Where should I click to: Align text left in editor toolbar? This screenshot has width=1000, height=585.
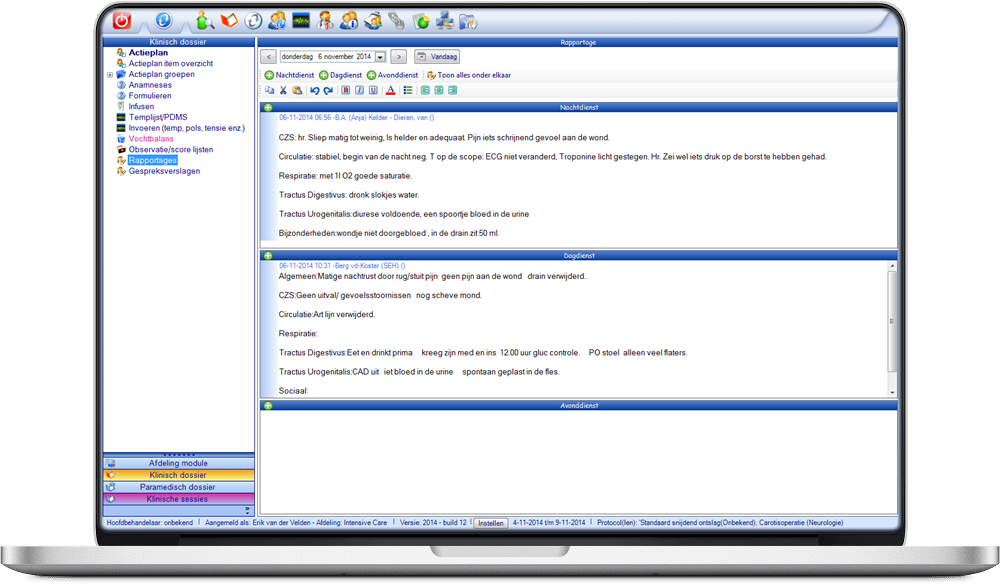(425, 91)
